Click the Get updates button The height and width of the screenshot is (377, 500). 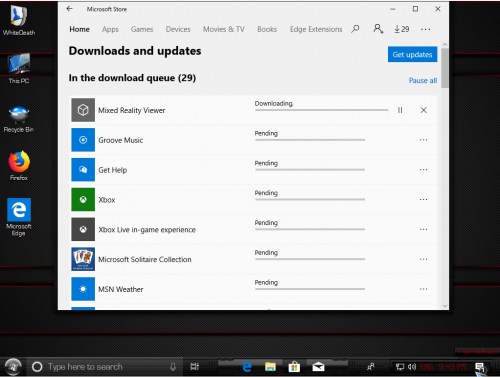(x=412, y=54)
